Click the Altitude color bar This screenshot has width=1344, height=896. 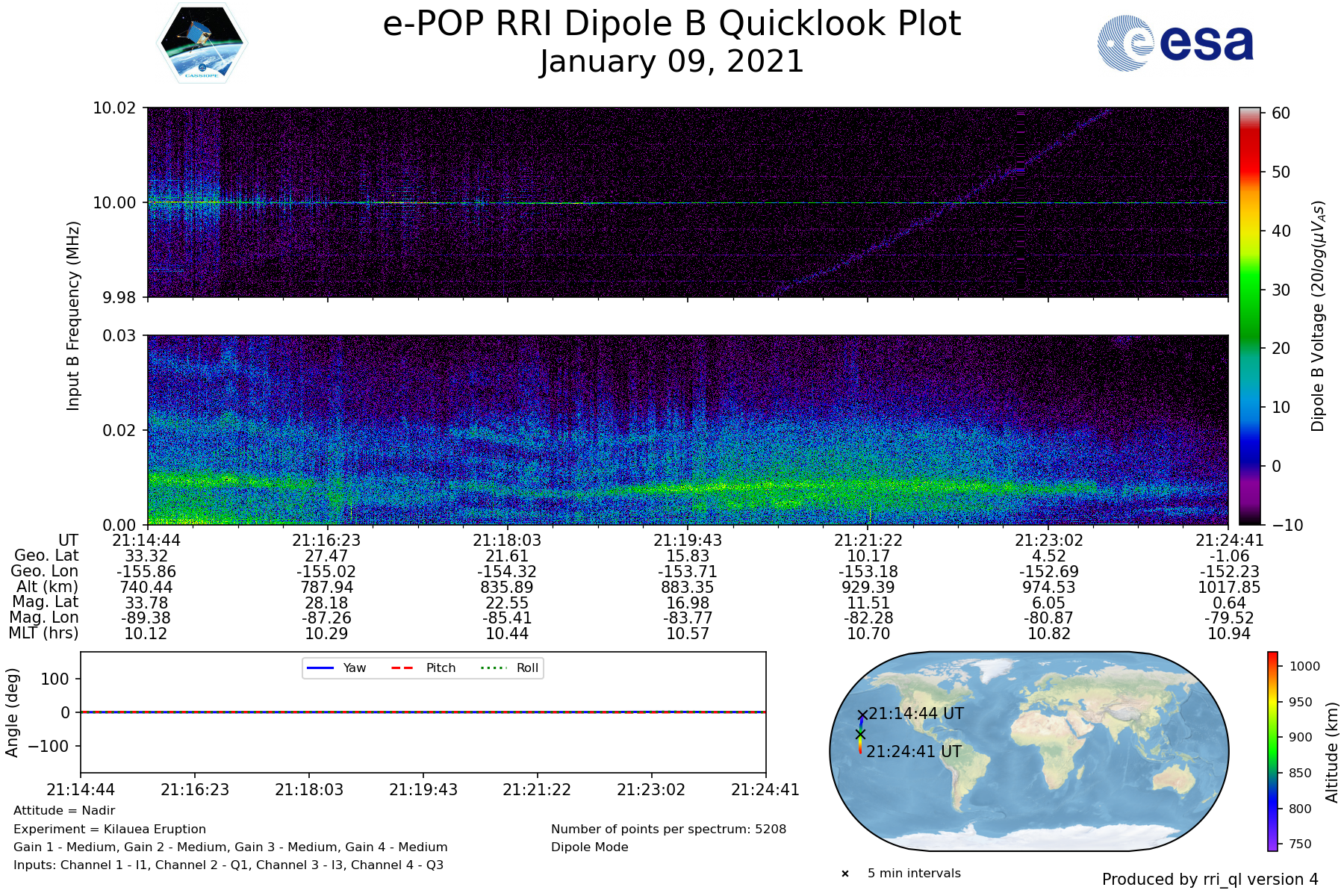[x=1272, y=751]
